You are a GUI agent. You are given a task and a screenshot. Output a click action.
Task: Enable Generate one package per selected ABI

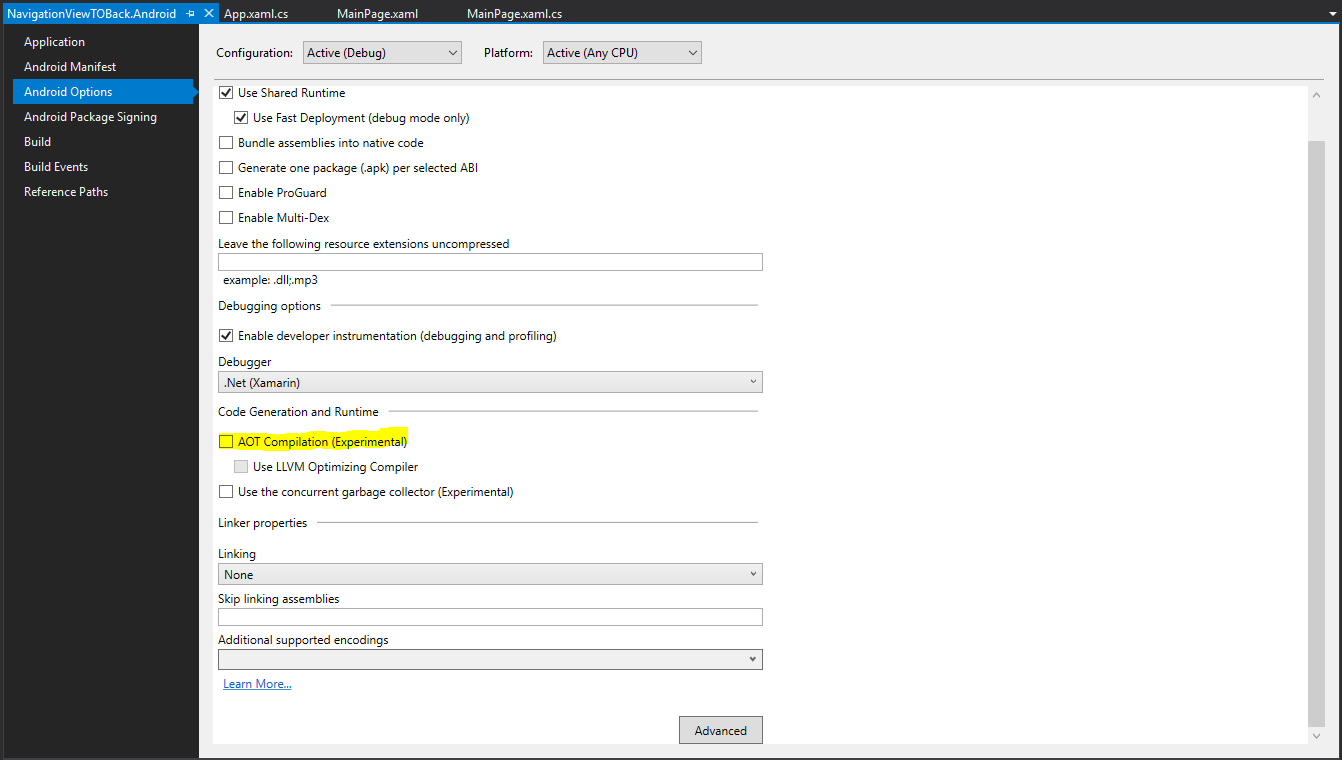pyautogui.click(x=225, y=168)
